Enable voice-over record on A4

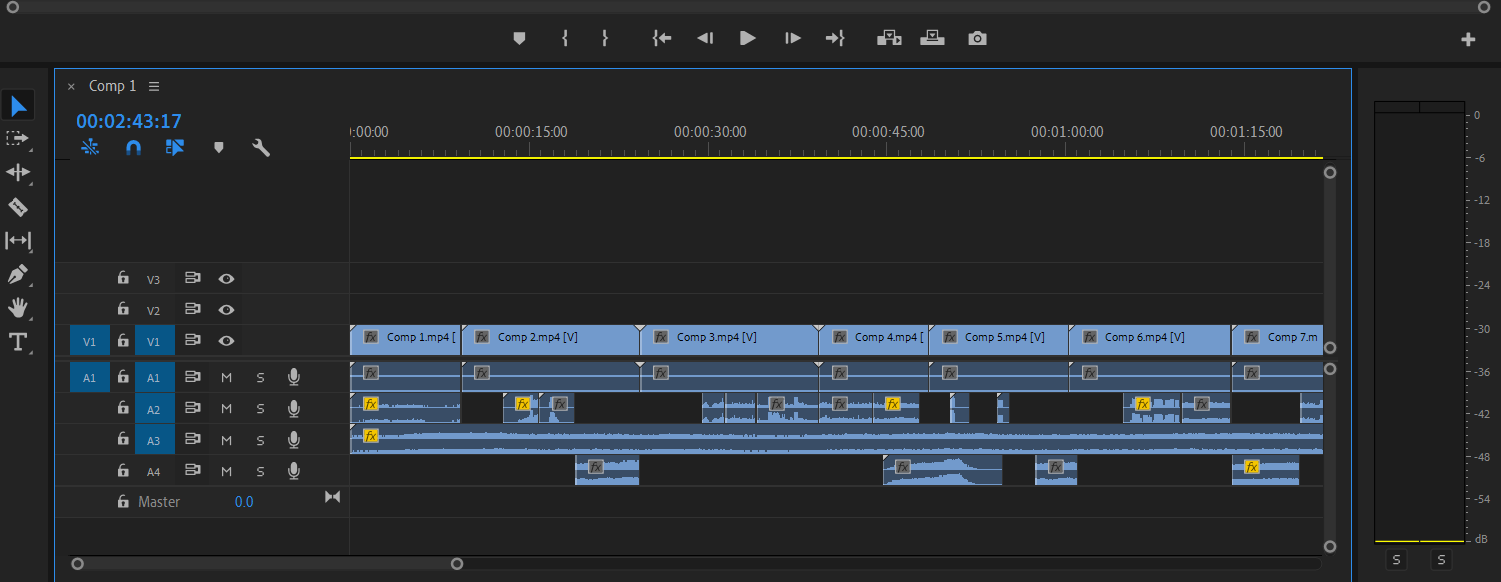(294, 471)
